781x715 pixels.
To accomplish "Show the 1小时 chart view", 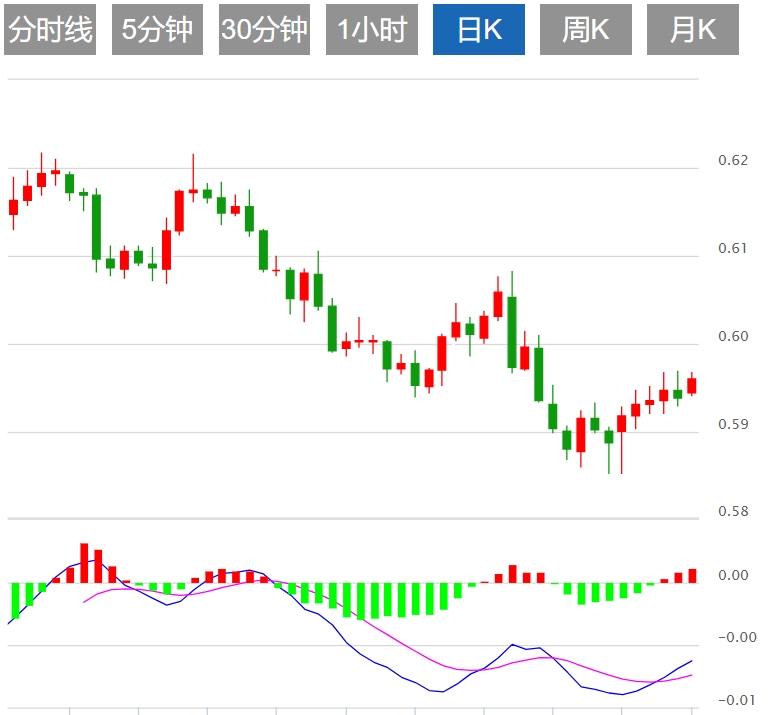I will (x=371, y=30).
